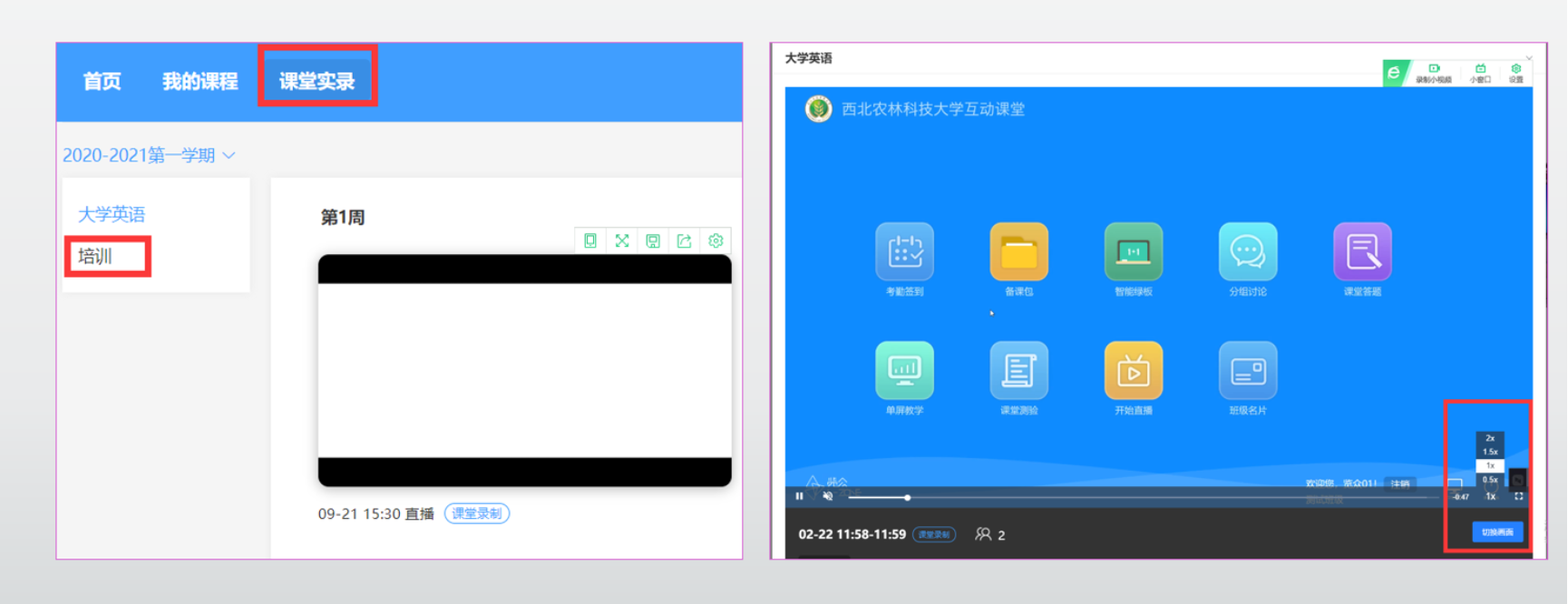The width and height of the screenshot is (1568, 604).
Task: Open the 备课包 folder icon
Action: point(1018,252)
